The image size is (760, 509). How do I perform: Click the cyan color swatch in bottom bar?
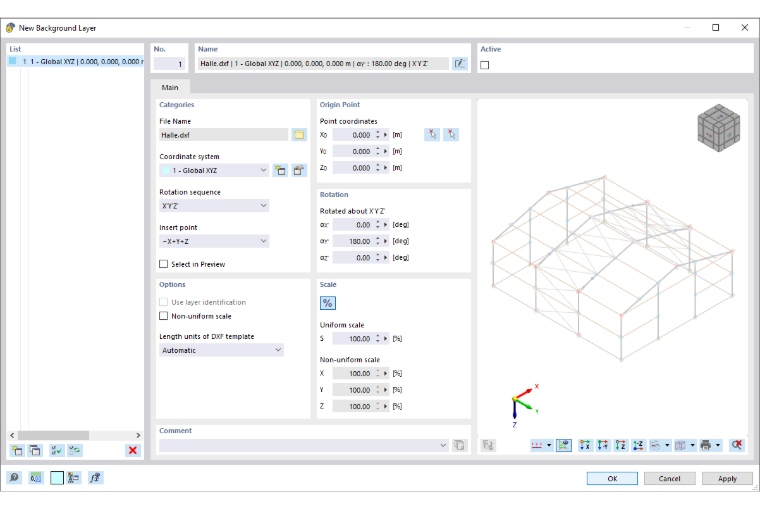point(57,478)
